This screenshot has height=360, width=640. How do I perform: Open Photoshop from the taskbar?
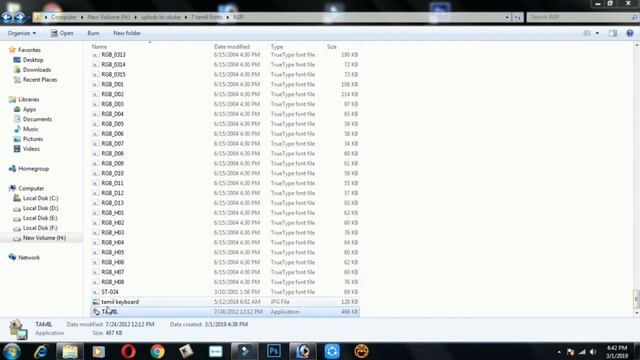click(x=273, y=351)
